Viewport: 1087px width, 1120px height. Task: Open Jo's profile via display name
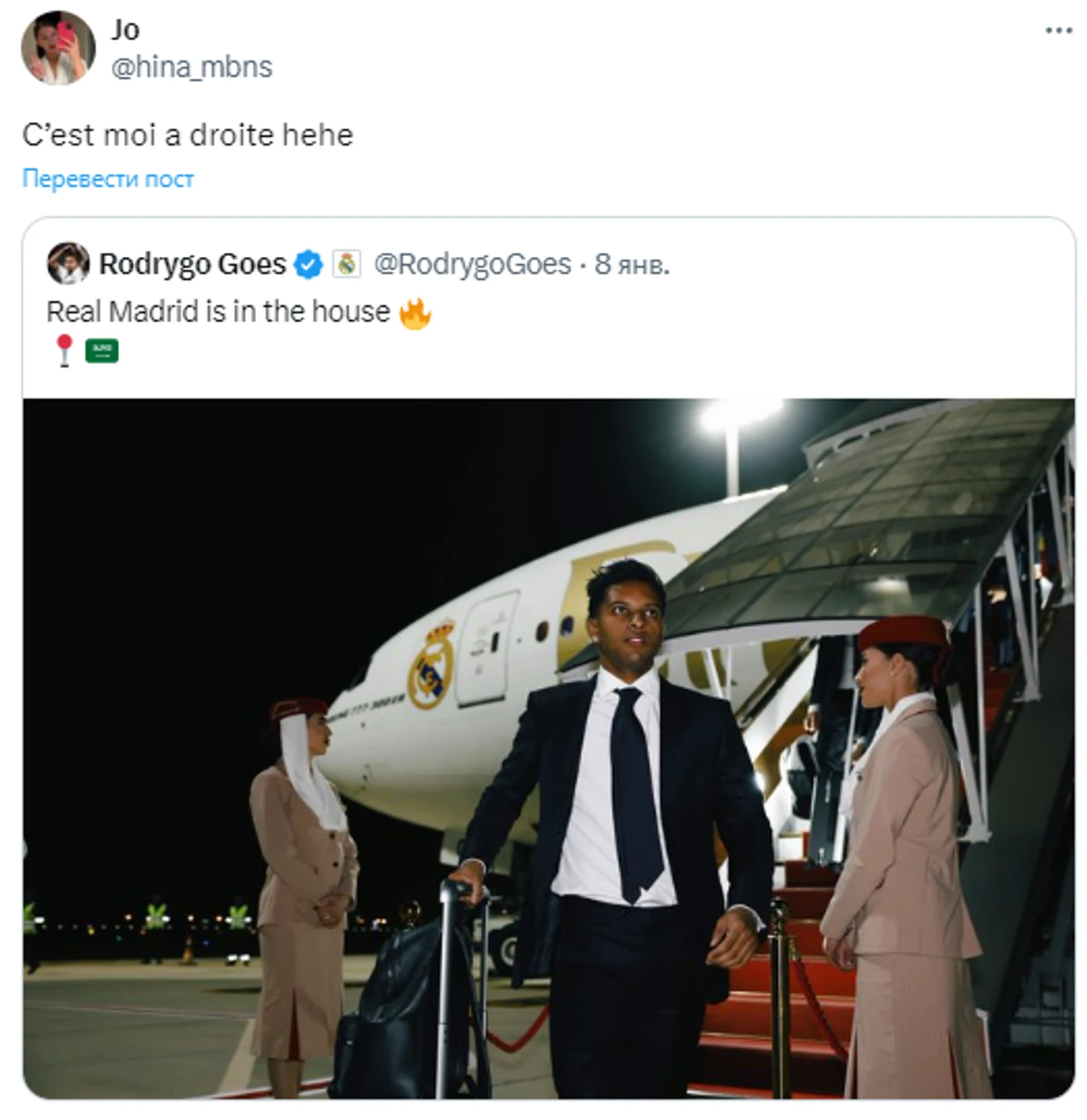[x=125, y=30]
